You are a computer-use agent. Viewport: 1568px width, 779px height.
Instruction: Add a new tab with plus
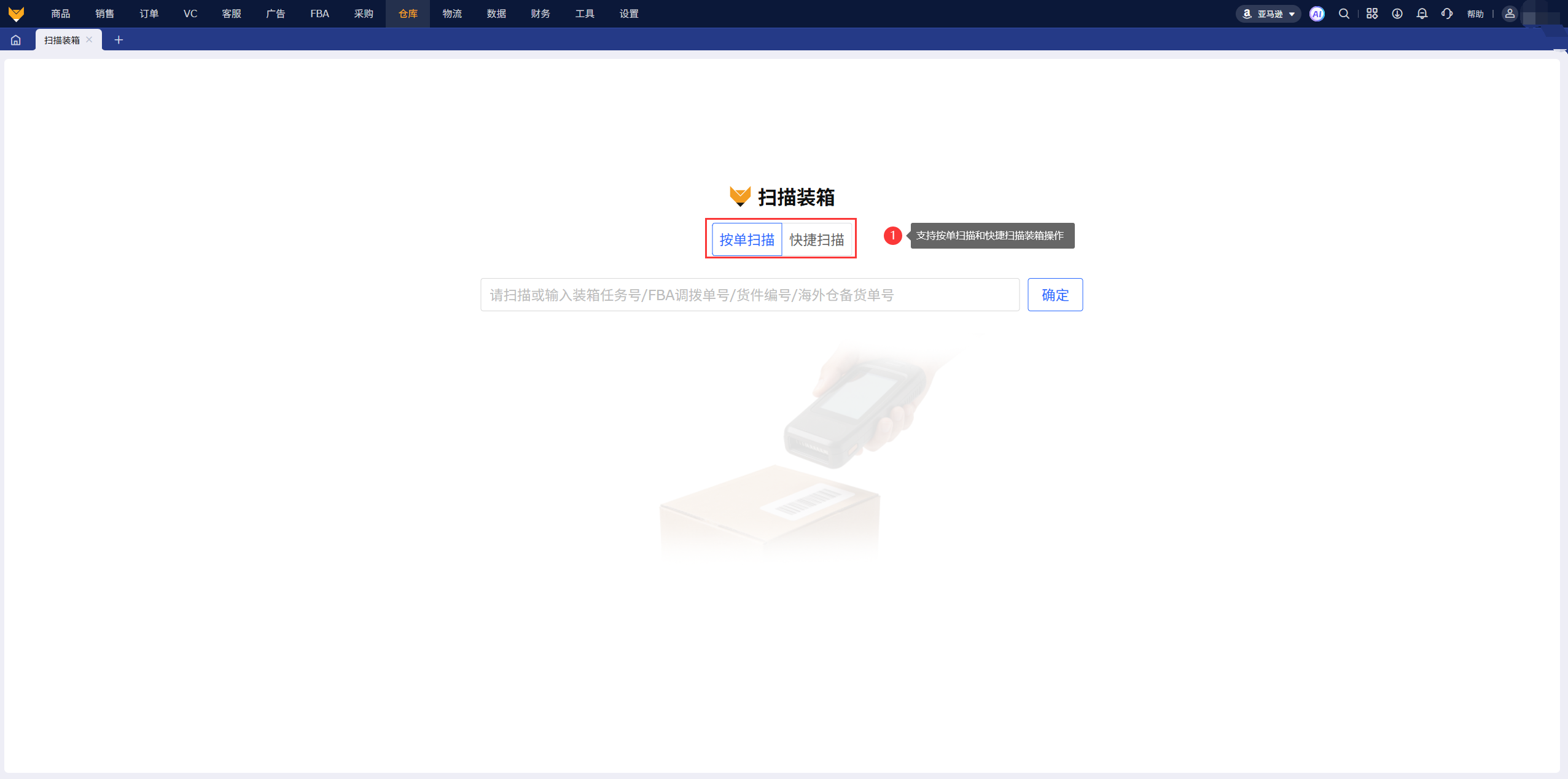[x=119, y=40]
